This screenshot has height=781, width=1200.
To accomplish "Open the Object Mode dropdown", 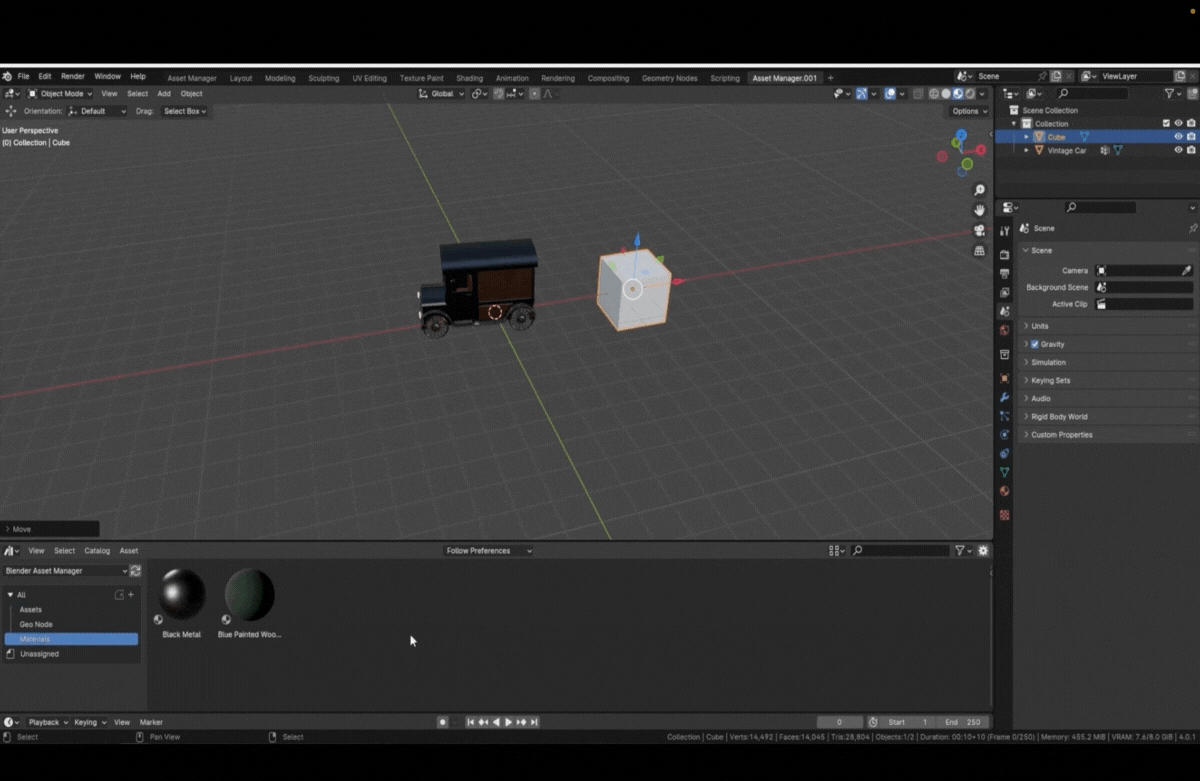I will tap(60, 94).
